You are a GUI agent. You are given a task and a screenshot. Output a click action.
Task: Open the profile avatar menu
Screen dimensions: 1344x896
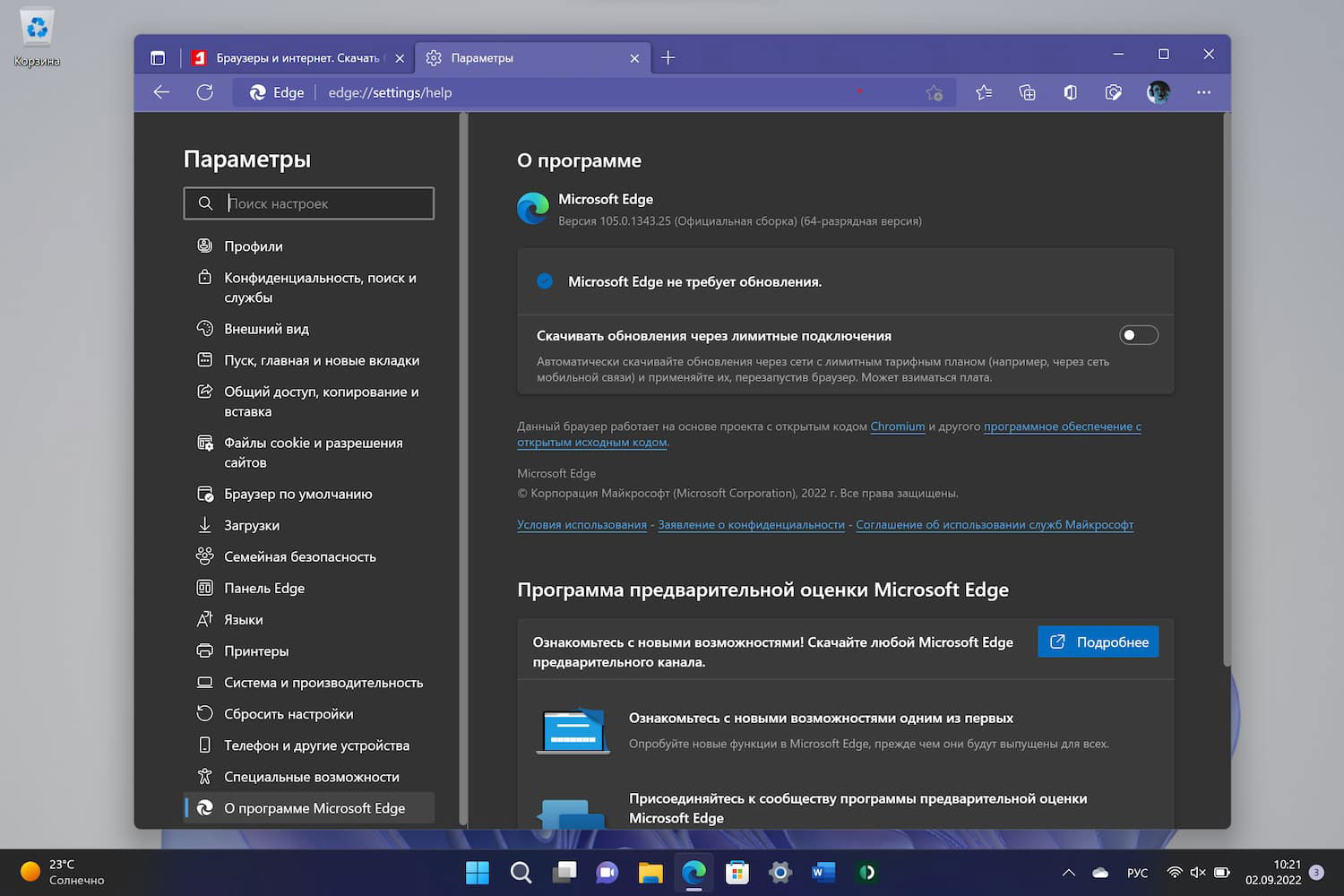coord(1159,92)
